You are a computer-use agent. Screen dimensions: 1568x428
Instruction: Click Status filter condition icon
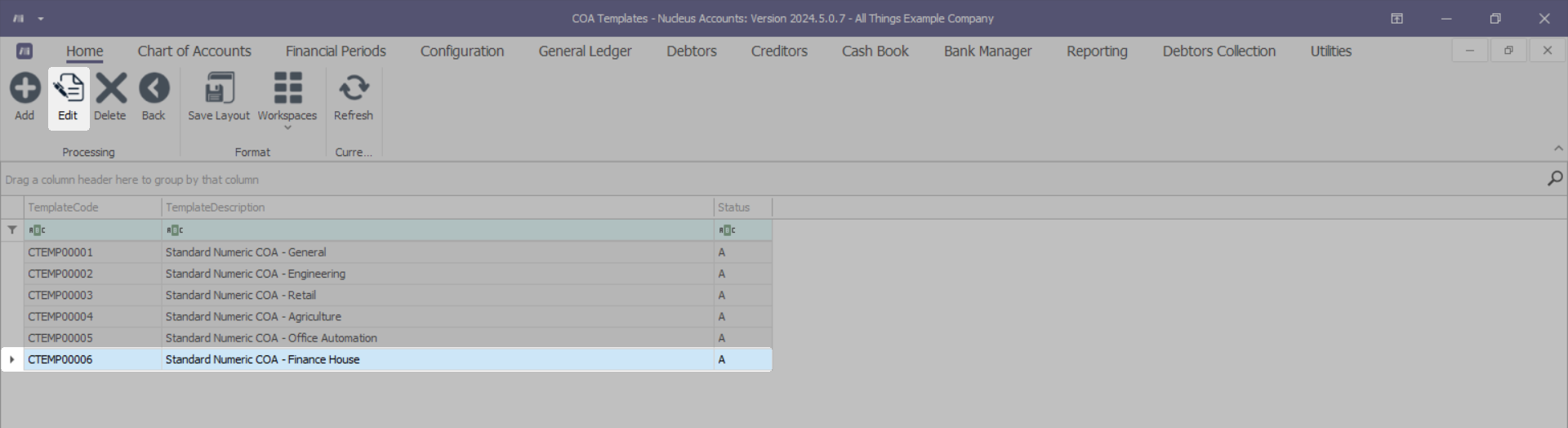click(x=727, y=230)
